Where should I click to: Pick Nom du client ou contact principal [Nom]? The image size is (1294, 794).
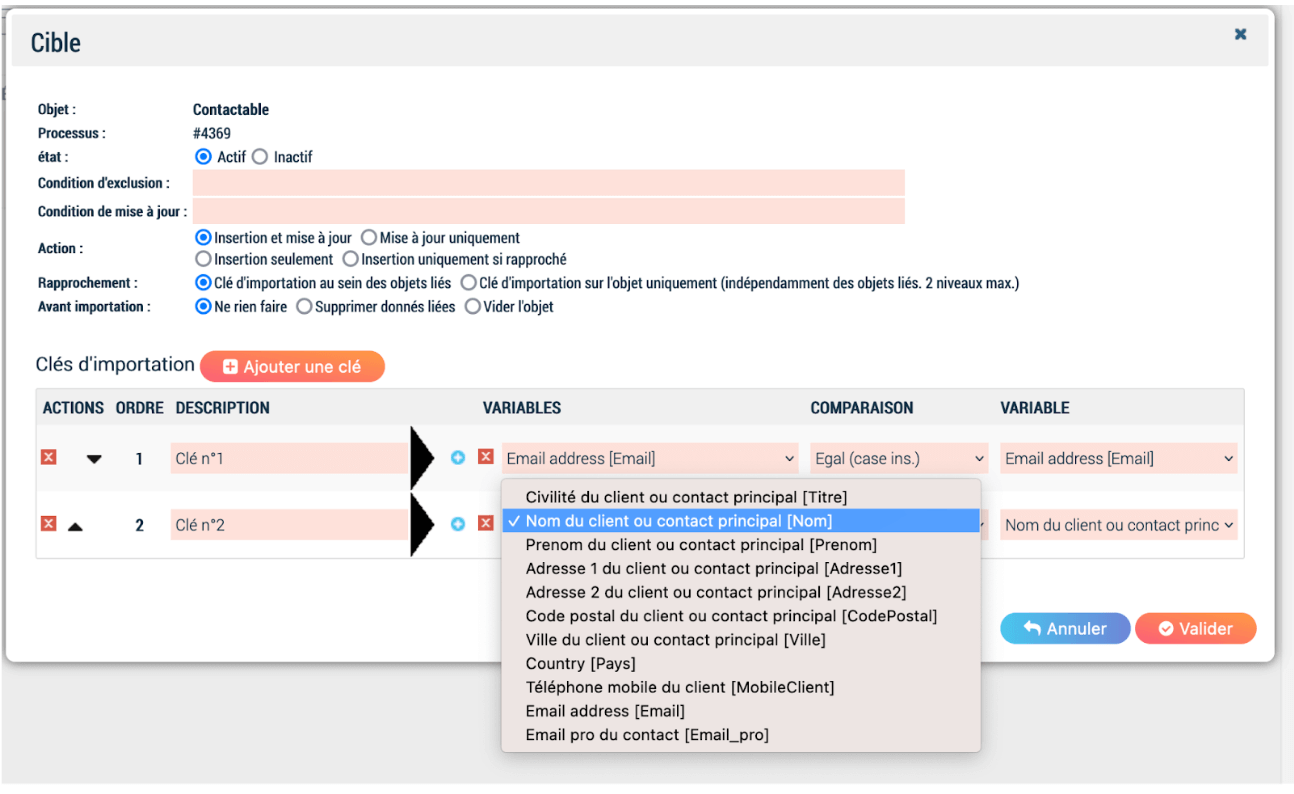click(x=740, y=521)
